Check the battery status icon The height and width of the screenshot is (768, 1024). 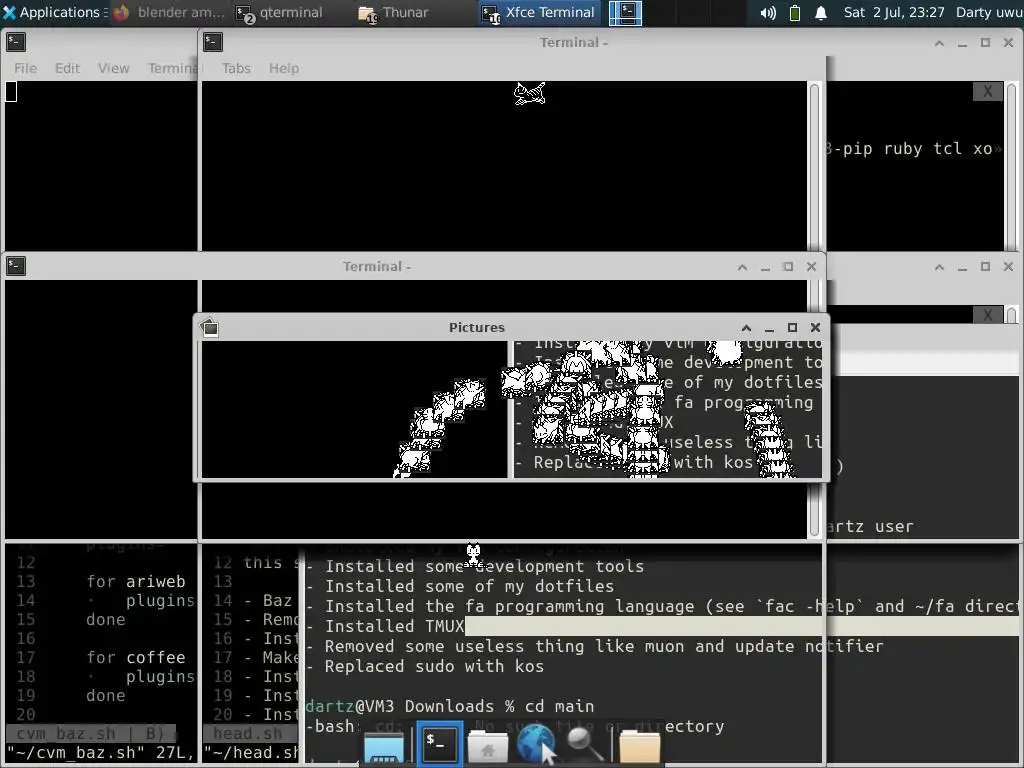[x=795, y=12]
